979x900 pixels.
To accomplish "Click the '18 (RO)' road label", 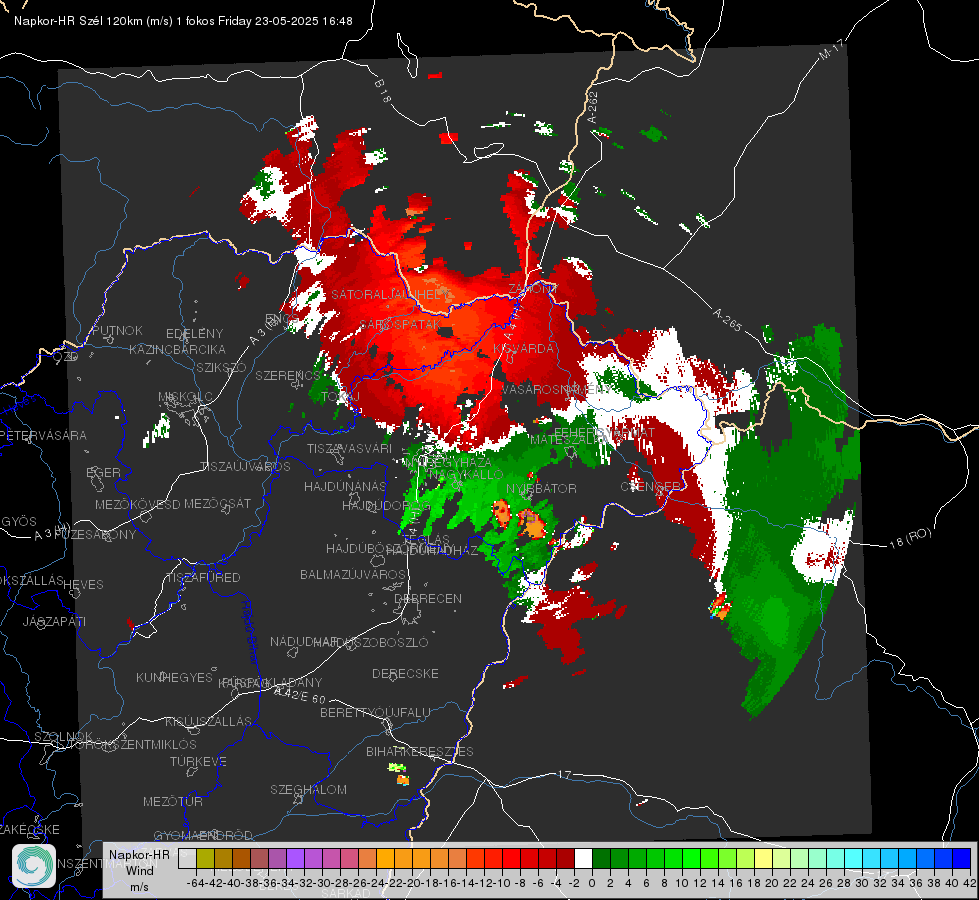I will [x=910, y=538].
